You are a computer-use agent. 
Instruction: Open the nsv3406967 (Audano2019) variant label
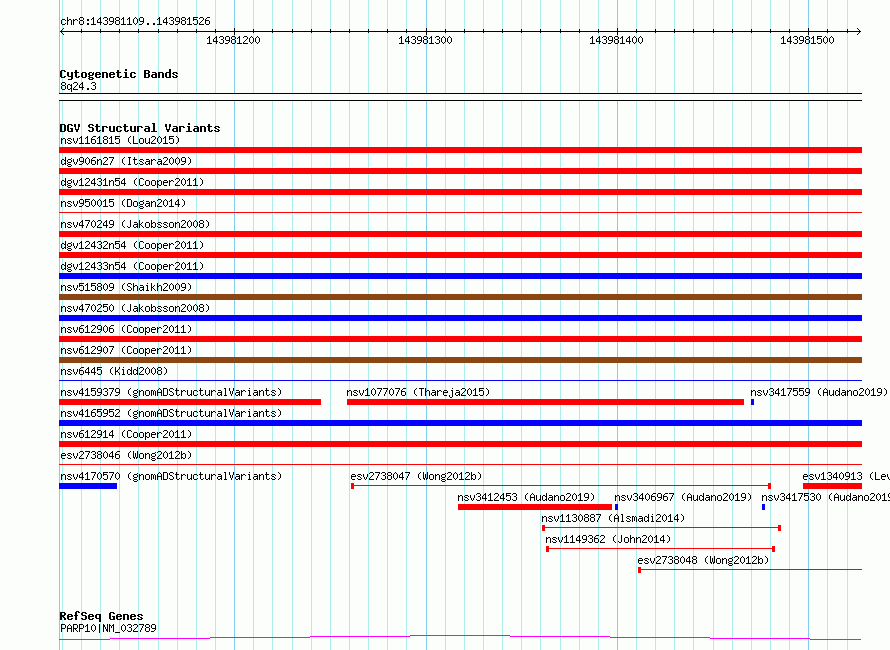pyautogui.click(x=682, y=497)
